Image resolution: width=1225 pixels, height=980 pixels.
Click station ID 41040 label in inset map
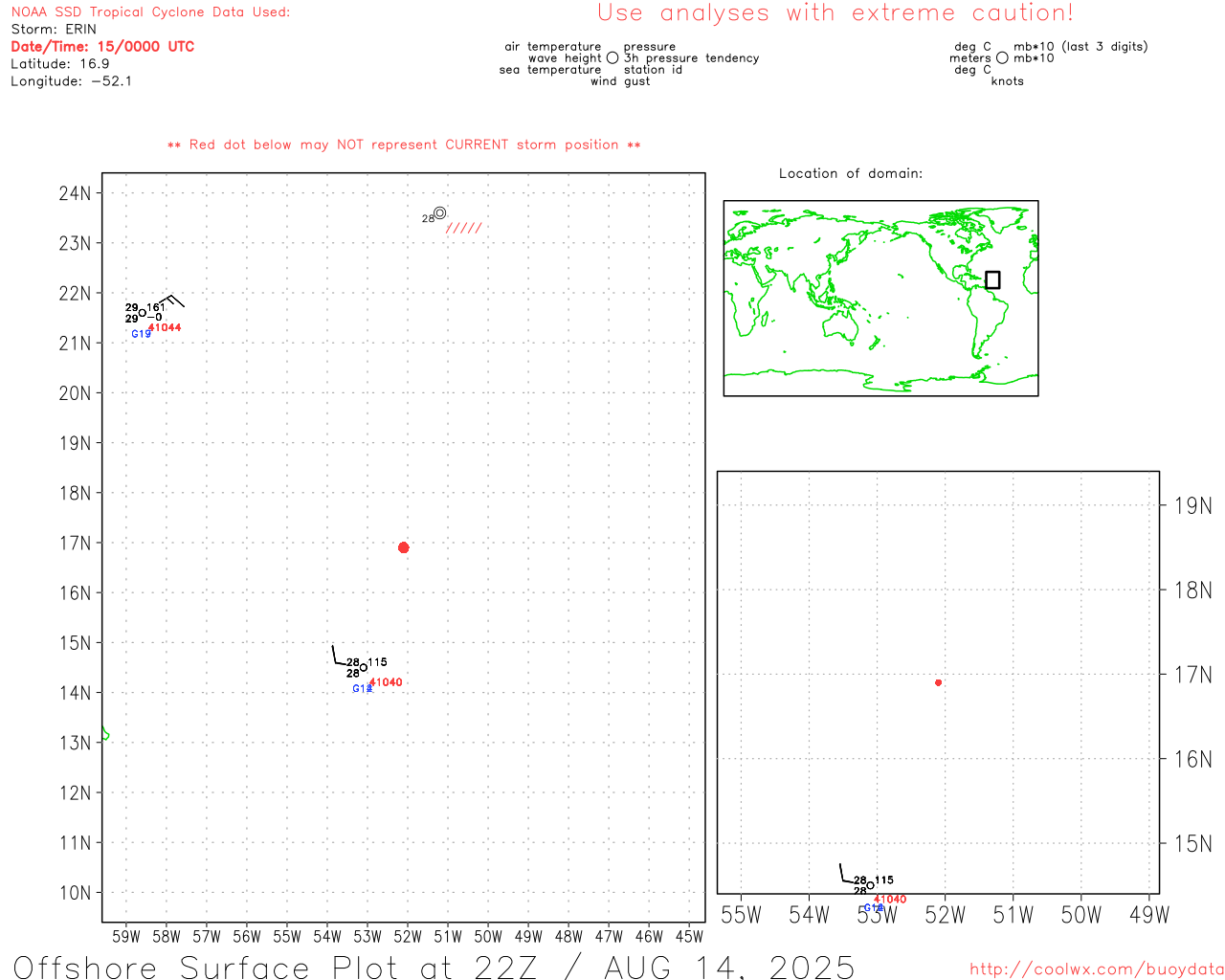tap(890, 900)
